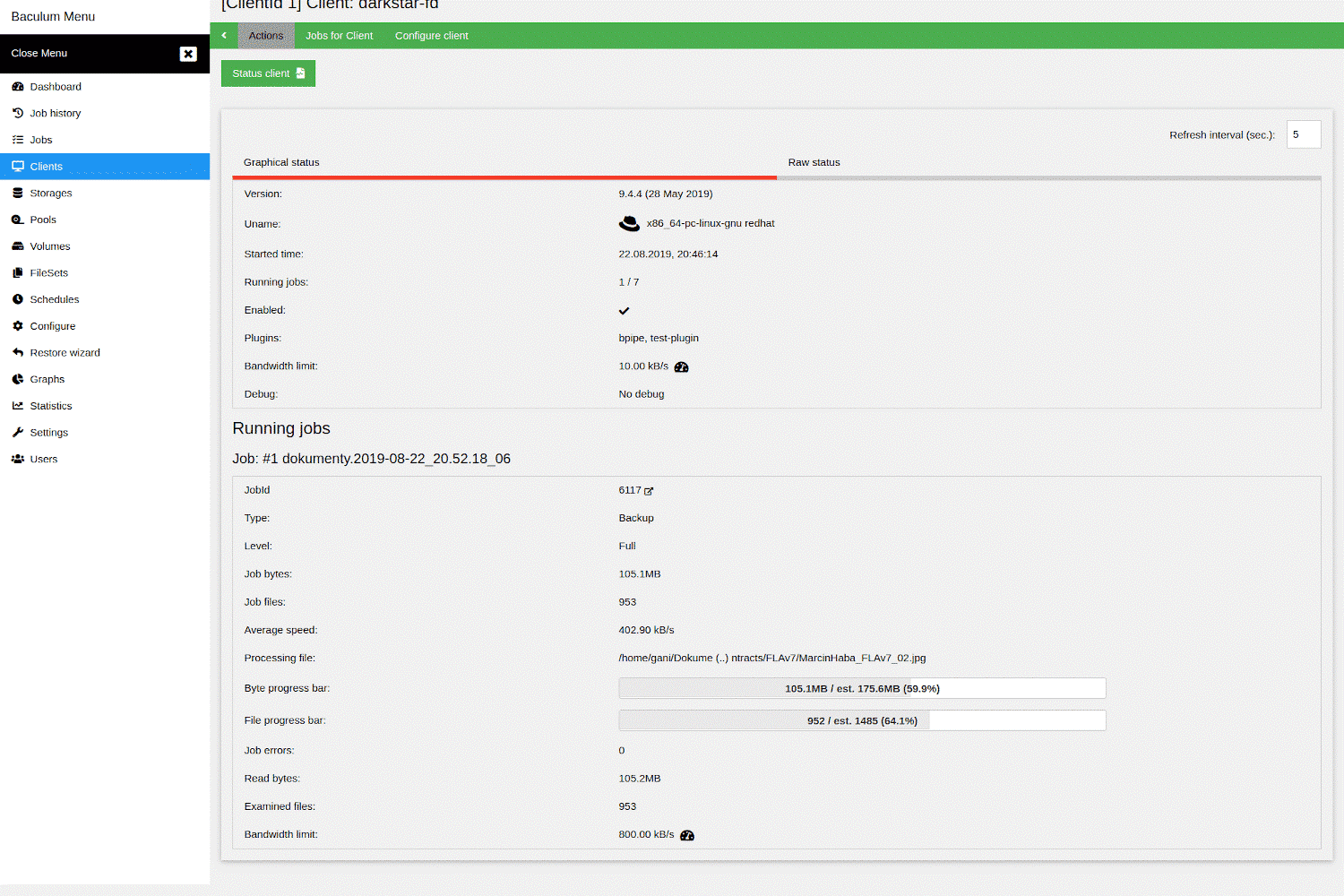Image resolution: width=1344 pixels, height=896 pixels.
Task: Click the 10.00 kB/s bandwidth link
Action: [643, 366]
